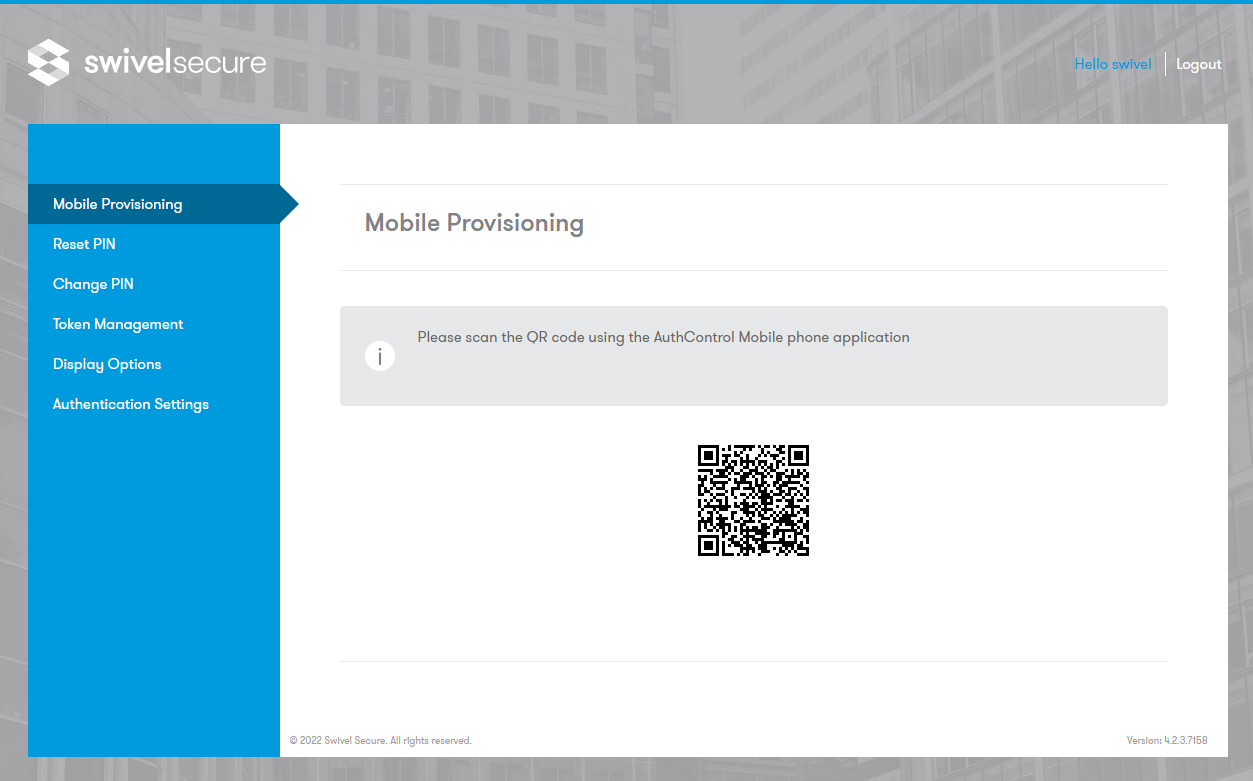1253x781 pixels.
Task: Click the Hello swivel account link
Action: pyautogui.click(x=1113, y=63)
